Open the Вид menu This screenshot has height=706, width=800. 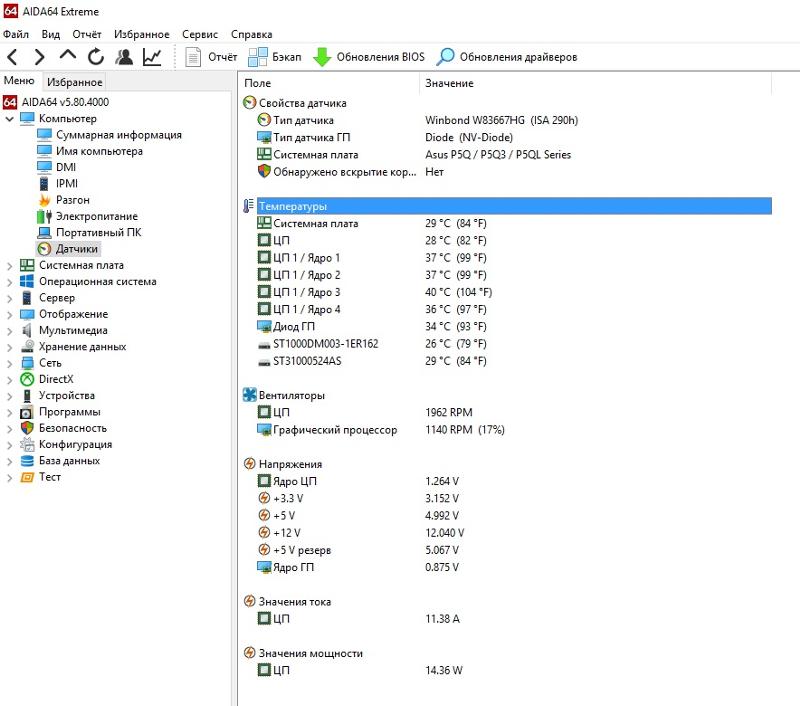[x=51, y=34]
